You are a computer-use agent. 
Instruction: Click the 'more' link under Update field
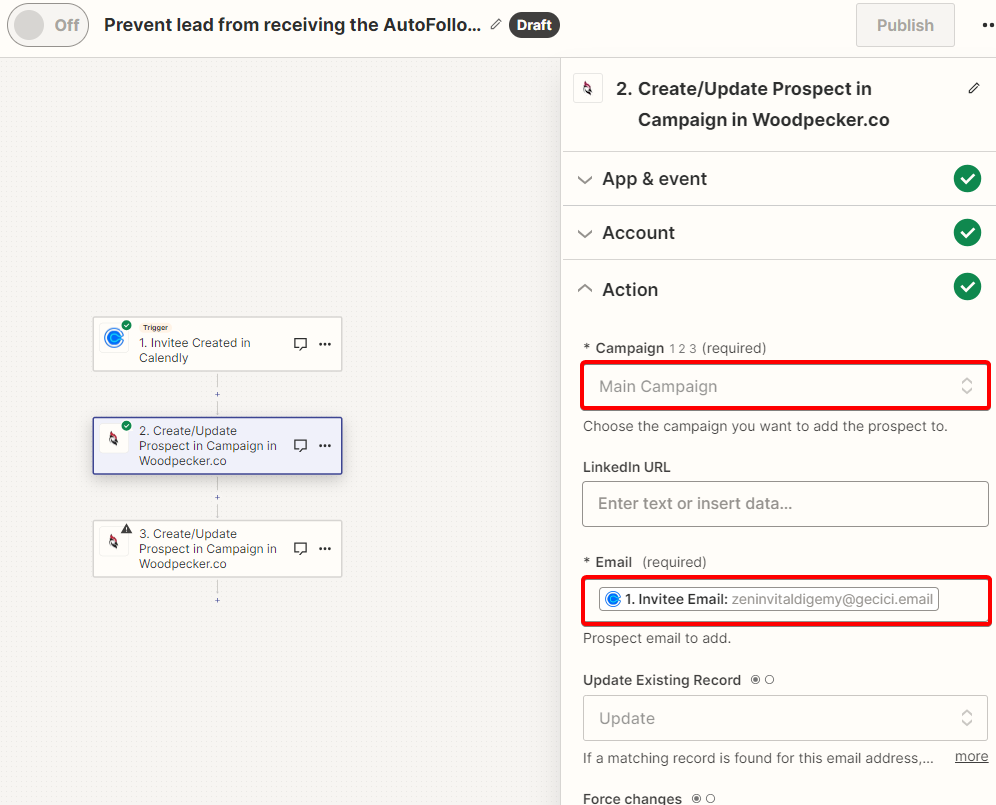point(971,756)
